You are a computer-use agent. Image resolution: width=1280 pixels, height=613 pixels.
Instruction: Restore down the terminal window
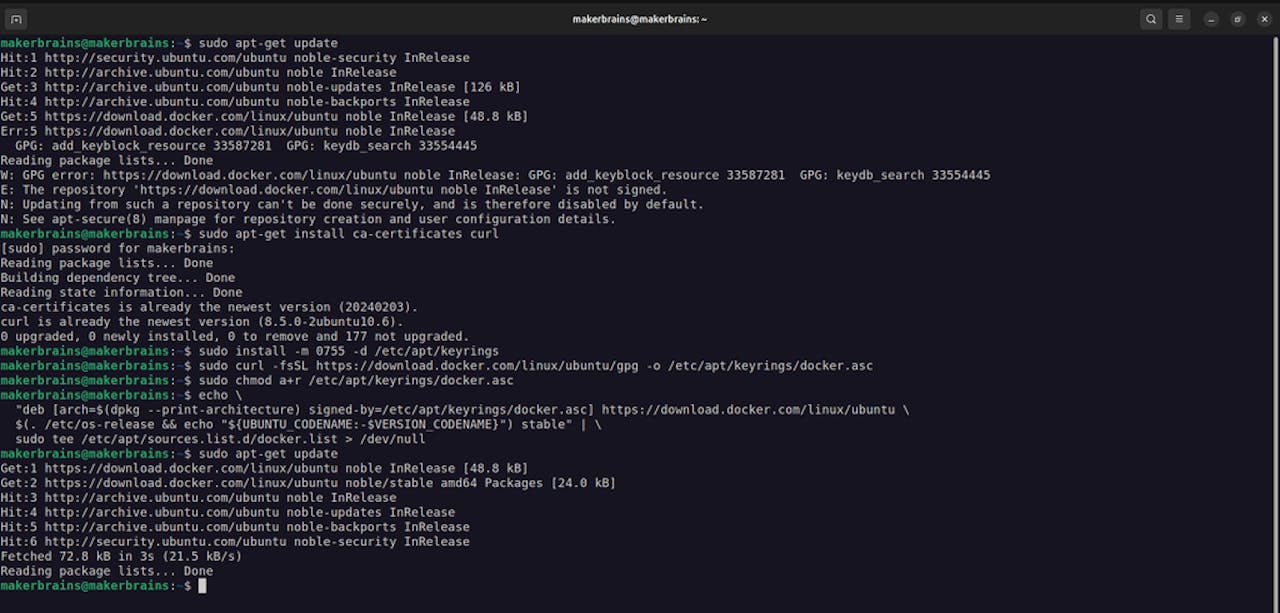pyautogui.click(x=1238, y=18)
